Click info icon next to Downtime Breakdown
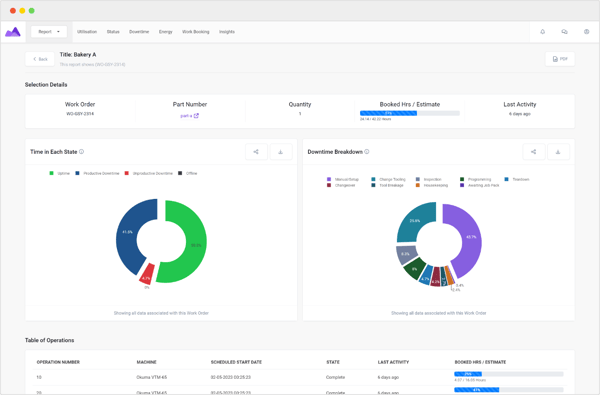 (367, 152)
